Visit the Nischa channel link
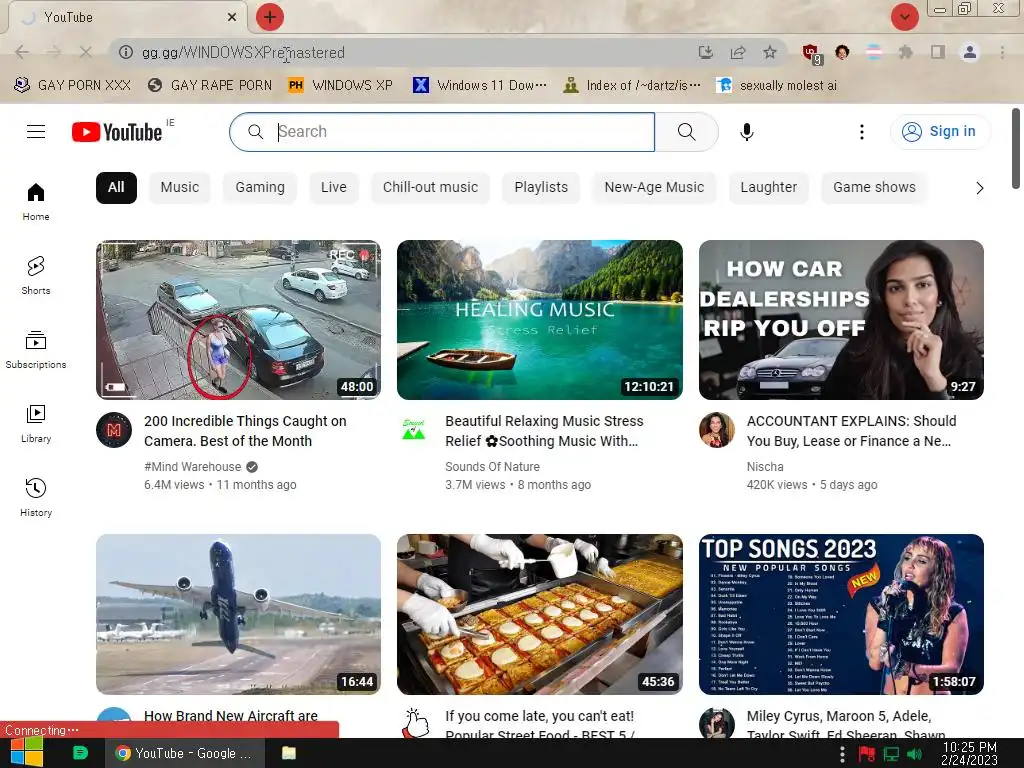The image size is (1024, 768). 765,467
